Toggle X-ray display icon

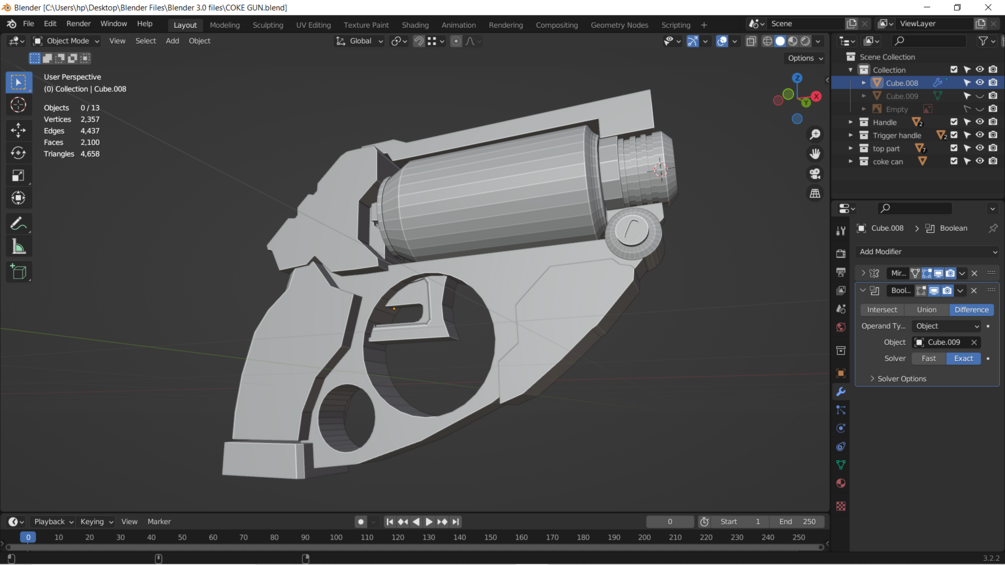pyautogui.click(x=751, y=41)
